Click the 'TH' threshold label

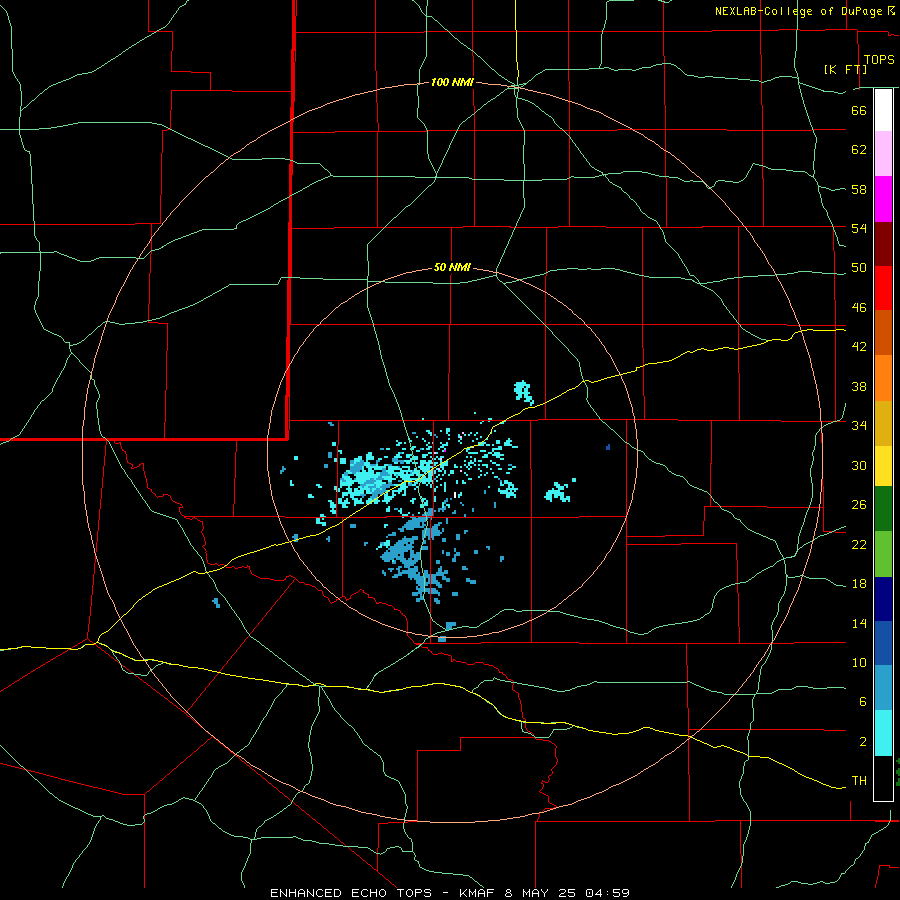pyautogui.click(x=859, y=781)
